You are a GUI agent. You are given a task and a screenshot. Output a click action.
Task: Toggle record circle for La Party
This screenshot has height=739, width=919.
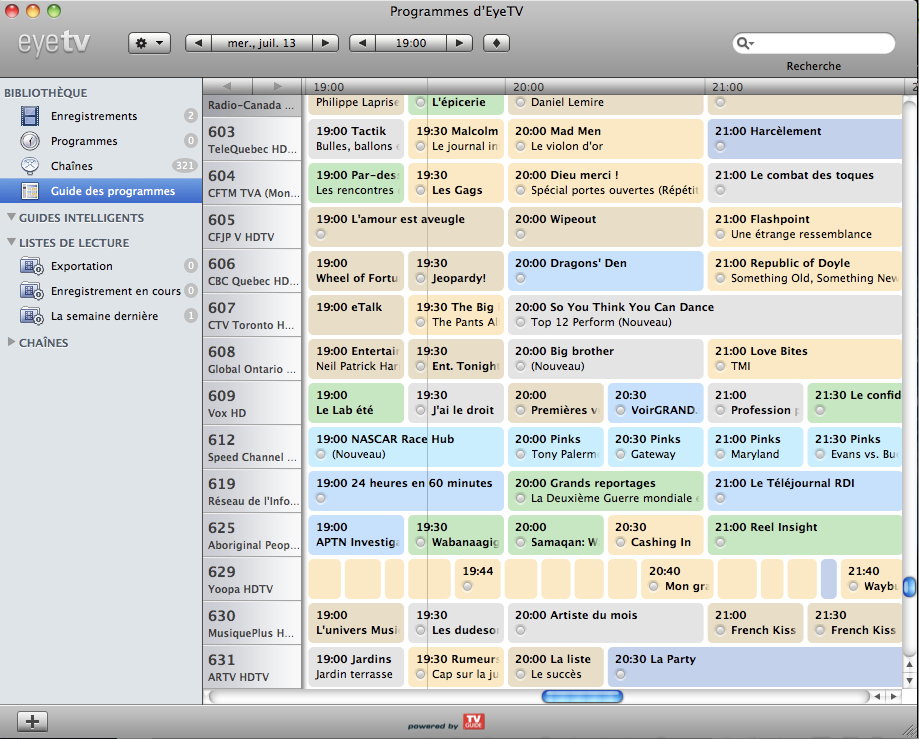click(620, 674)
